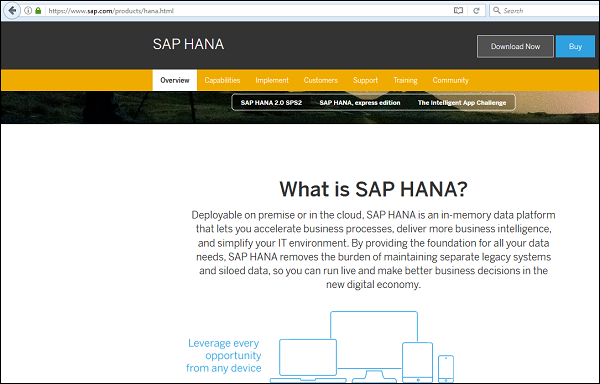Click the browser back arrow button
This screenshot has width=600, height=384.
pos(12,10)
